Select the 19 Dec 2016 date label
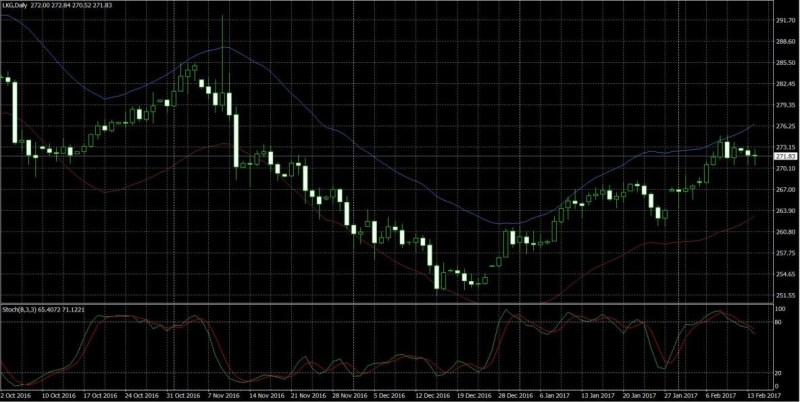 point(467,395)
